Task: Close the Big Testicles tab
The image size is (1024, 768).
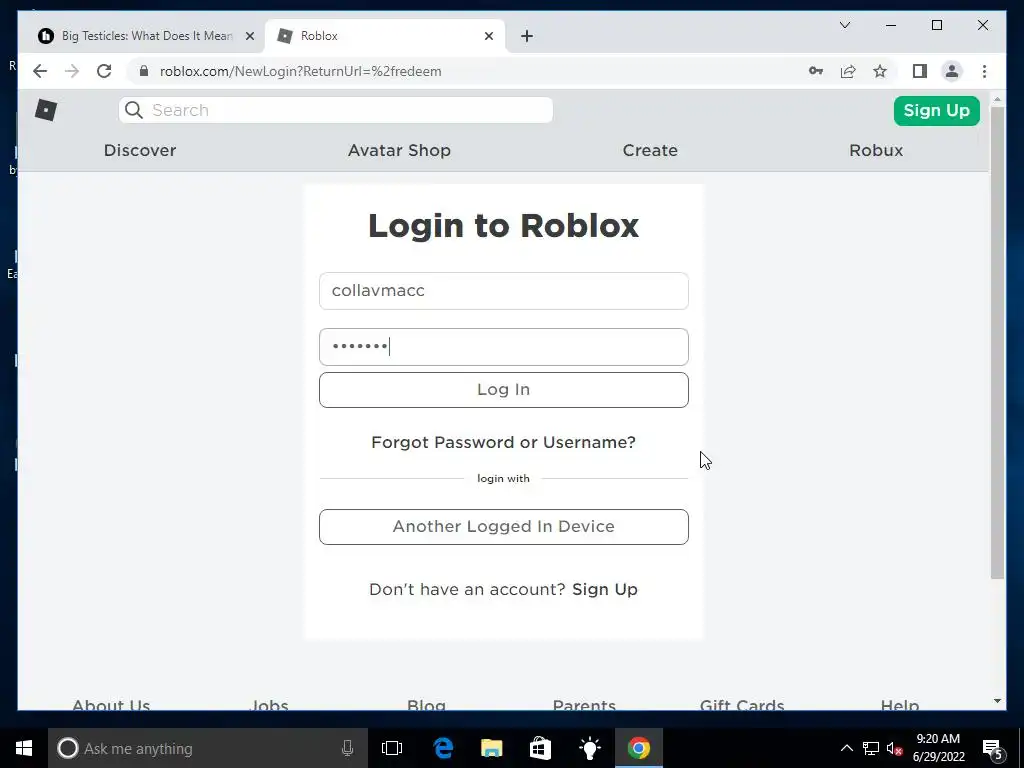Action: (249, 36)
